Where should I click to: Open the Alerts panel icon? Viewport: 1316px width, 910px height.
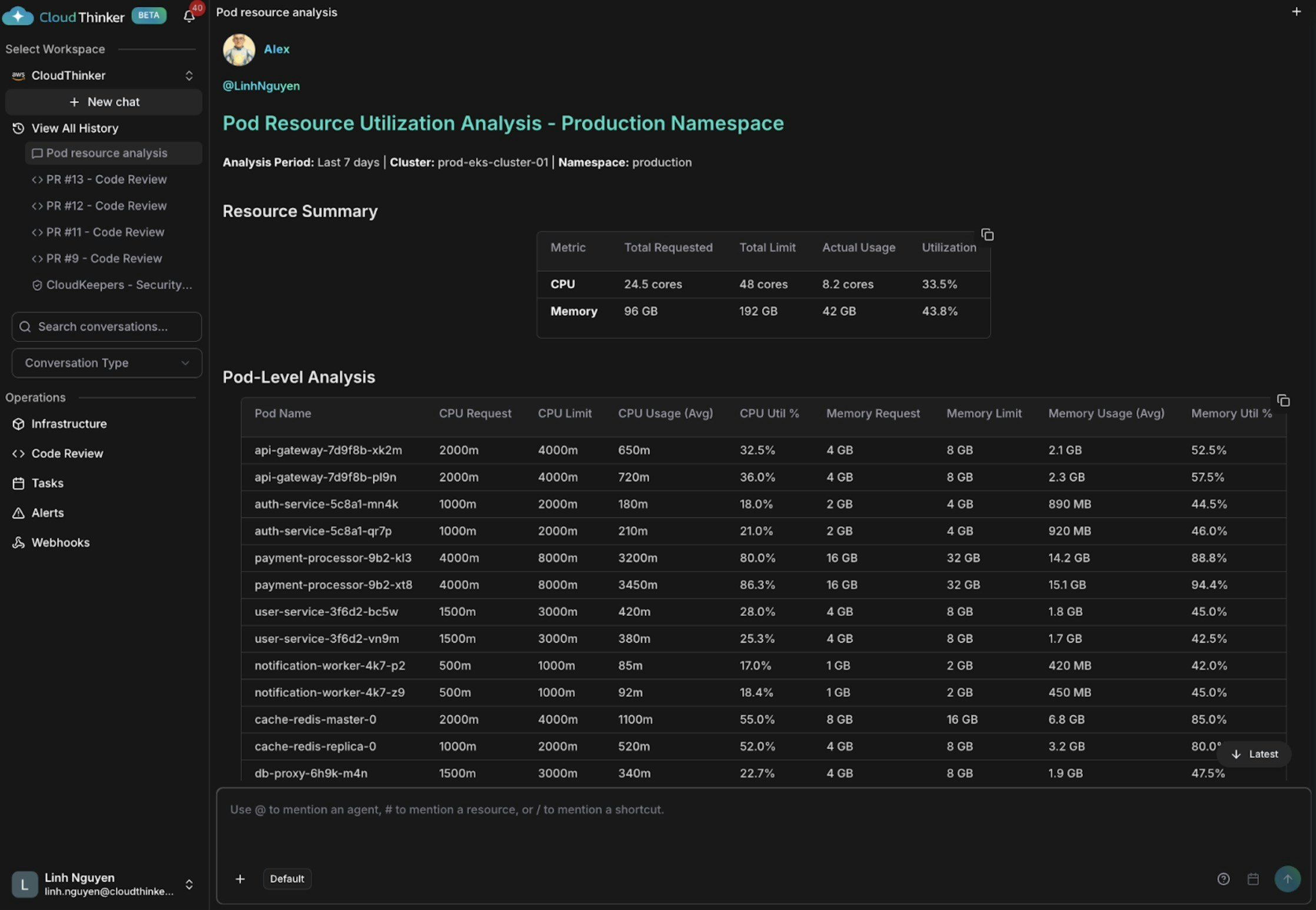click(18, 513)
